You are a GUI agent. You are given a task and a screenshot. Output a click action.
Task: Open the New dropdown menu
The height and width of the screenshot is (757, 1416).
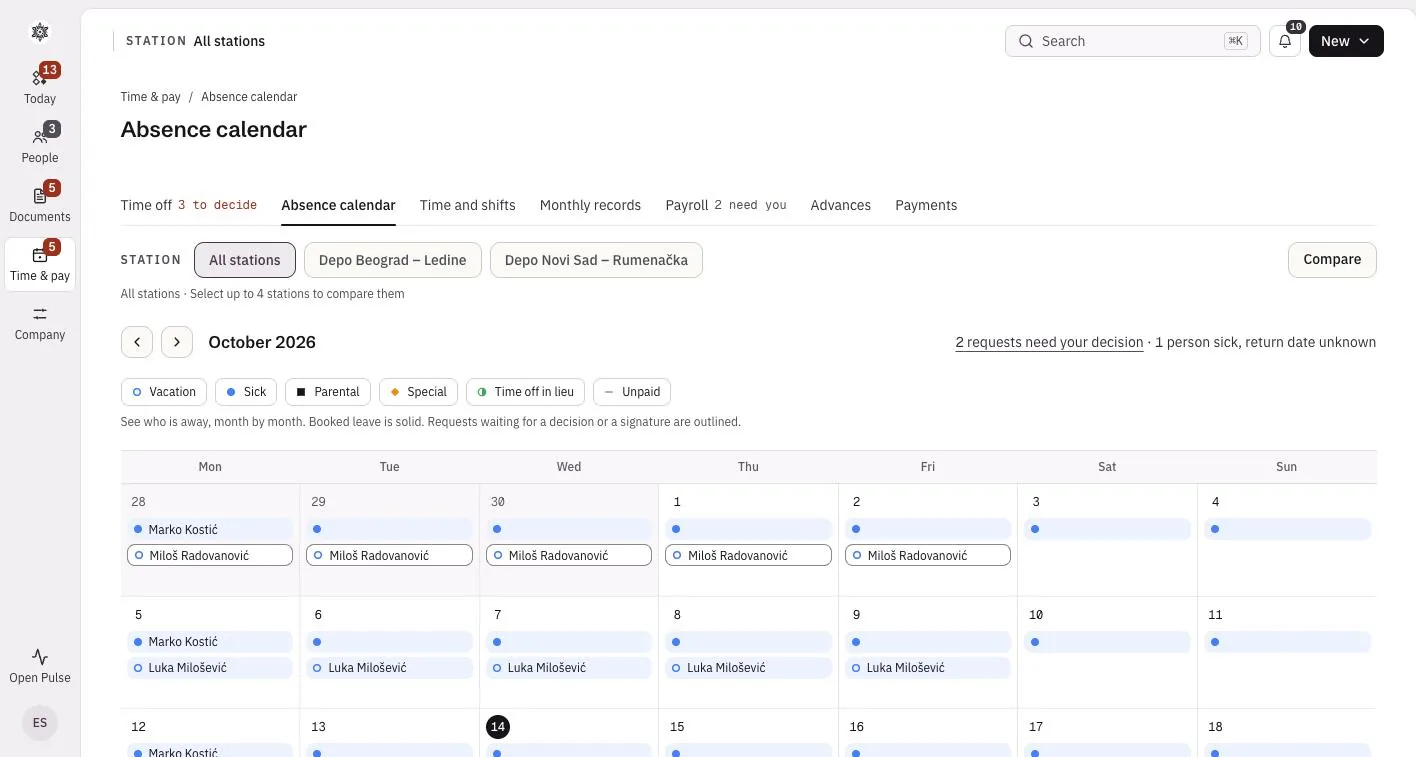[1346, 41]
